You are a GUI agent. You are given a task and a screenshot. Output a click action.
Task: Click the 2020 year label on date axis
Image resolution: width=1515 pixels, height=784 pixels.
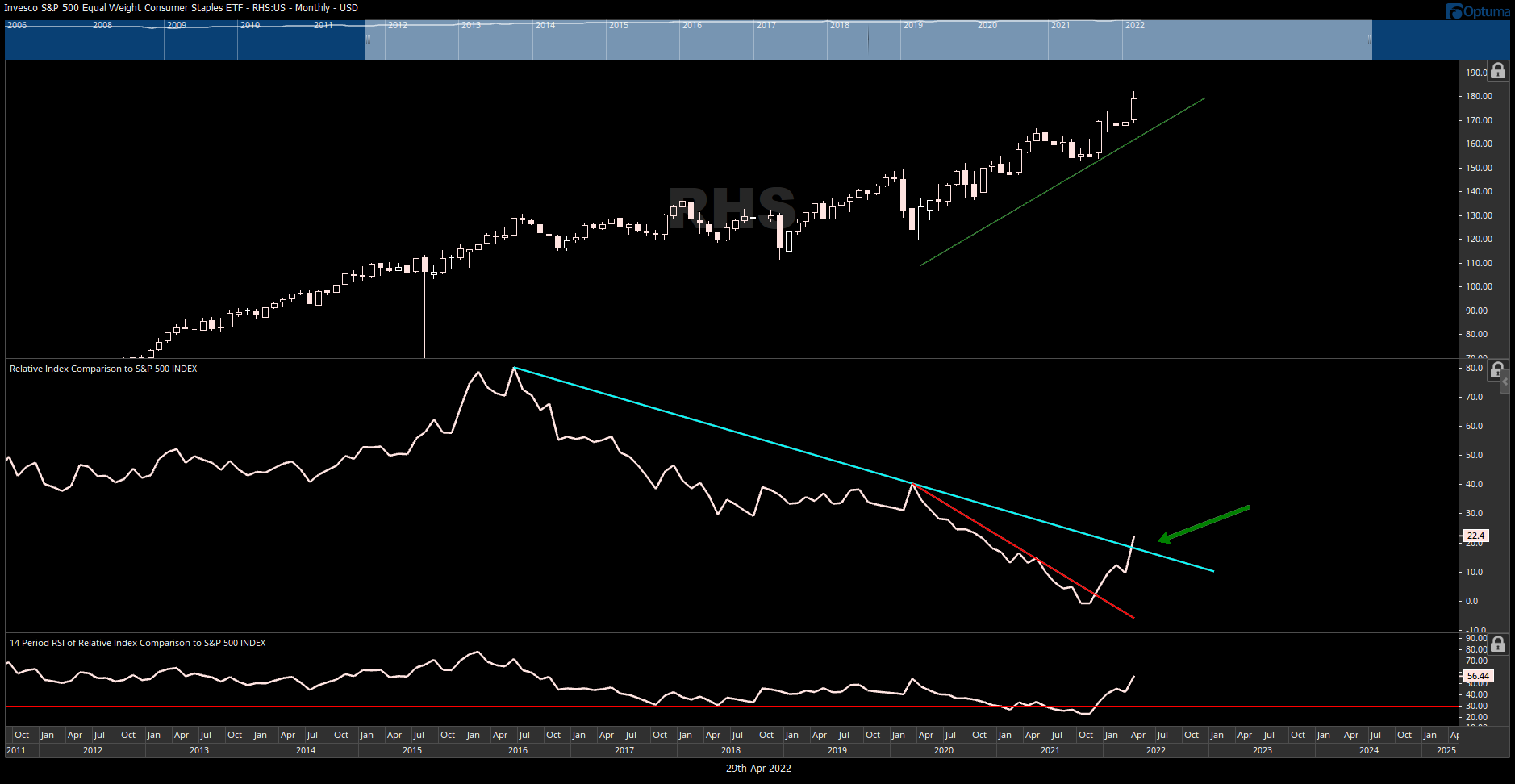coord(944,750)
